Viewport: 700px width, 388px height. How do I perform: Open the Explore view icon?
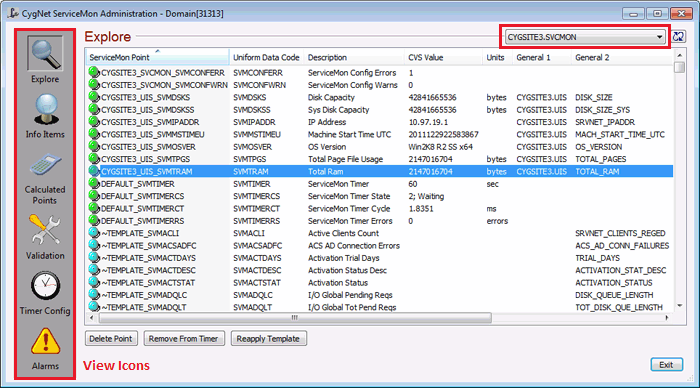45,60
